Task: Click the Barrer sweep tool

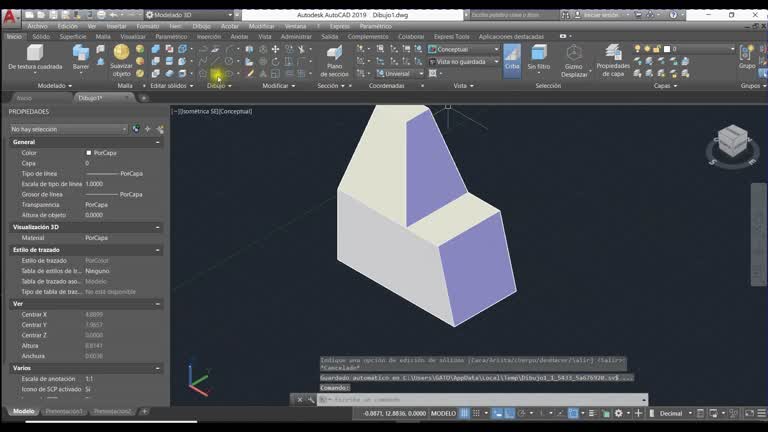Action: [x=81, y=56]
